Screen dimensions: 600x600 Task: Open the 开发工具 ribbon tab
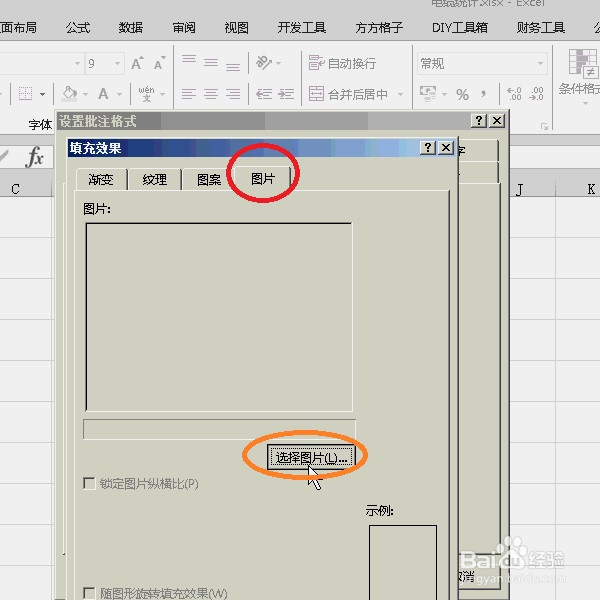(x=302, y=28)
